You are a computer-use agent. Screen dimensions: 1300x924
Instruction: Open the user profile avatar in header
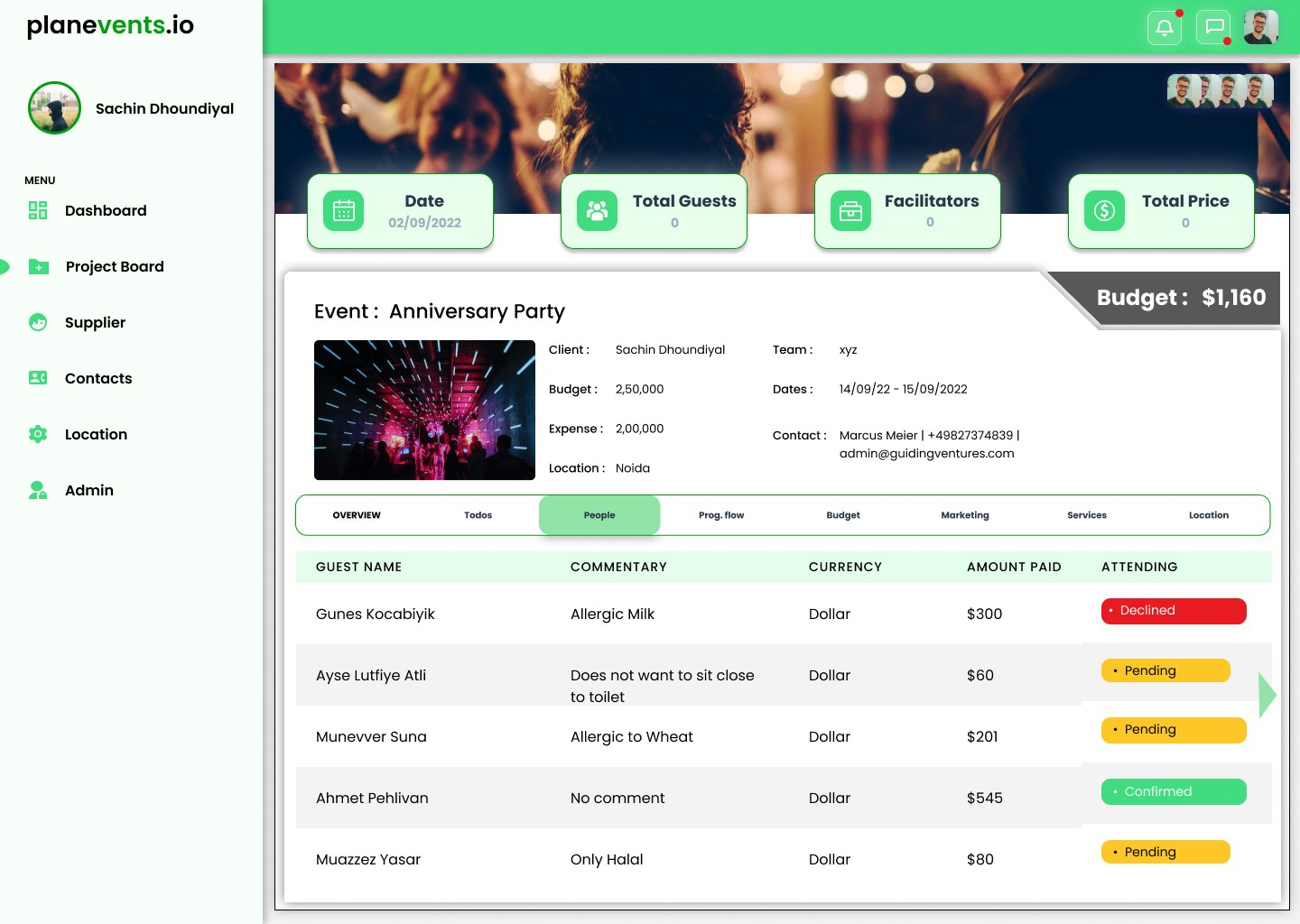tap(1261, 27)
